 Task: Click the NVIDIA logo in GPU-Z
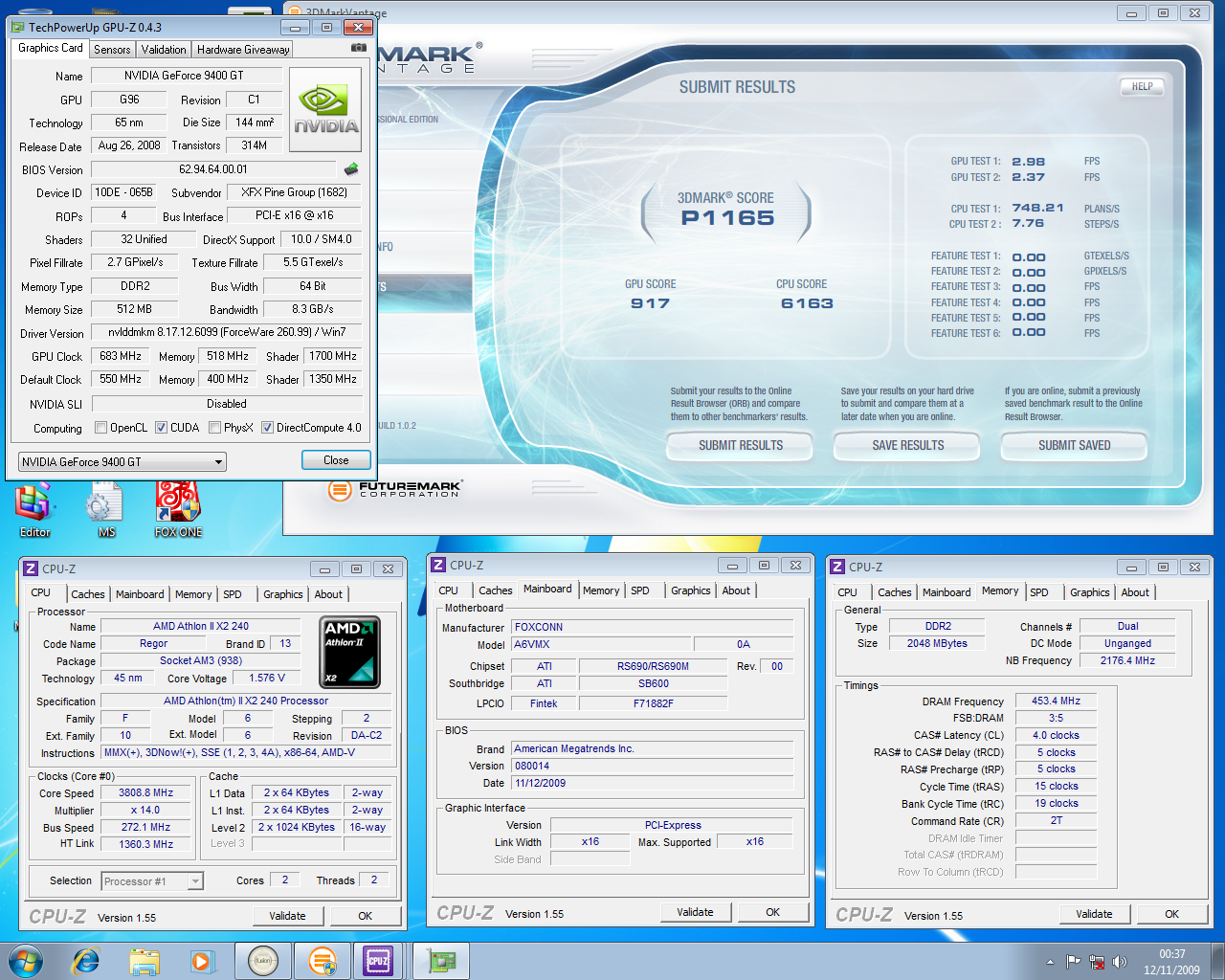[x=325, y=109]
